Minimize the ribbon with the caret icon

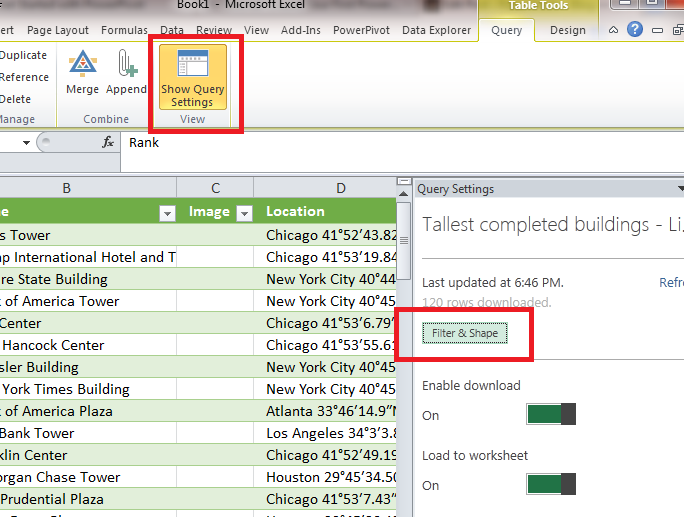click(613, 30)
